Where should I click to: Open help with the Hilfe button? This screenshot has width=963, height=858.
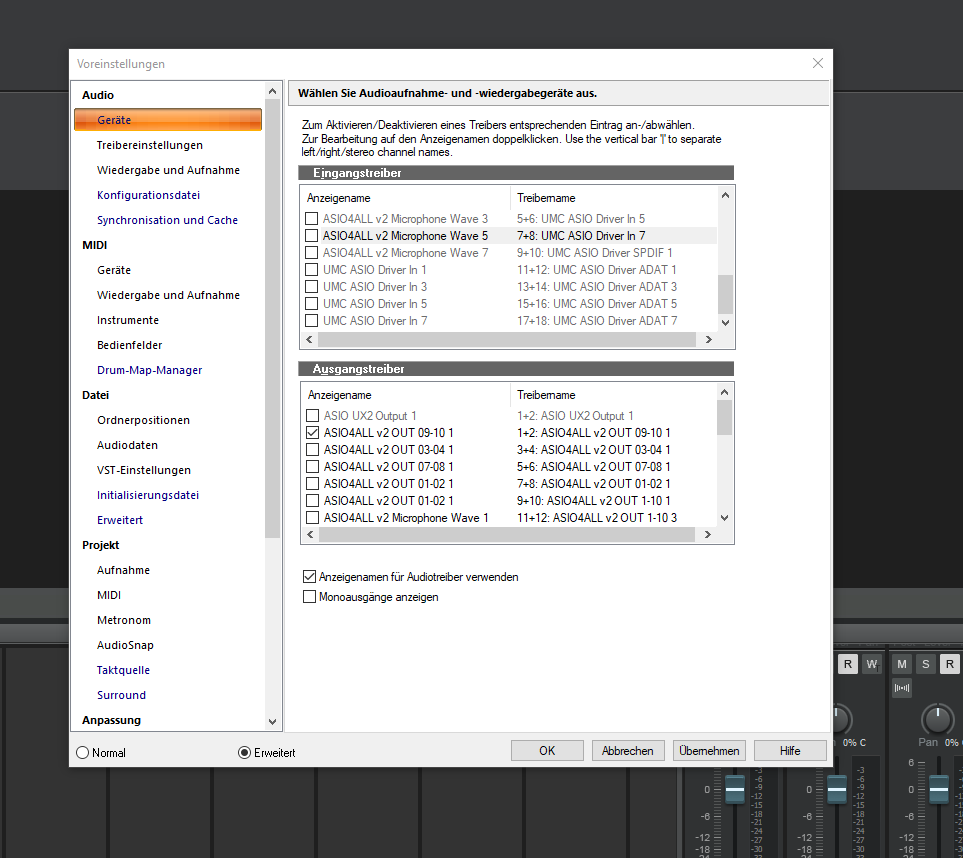(790, 751)
